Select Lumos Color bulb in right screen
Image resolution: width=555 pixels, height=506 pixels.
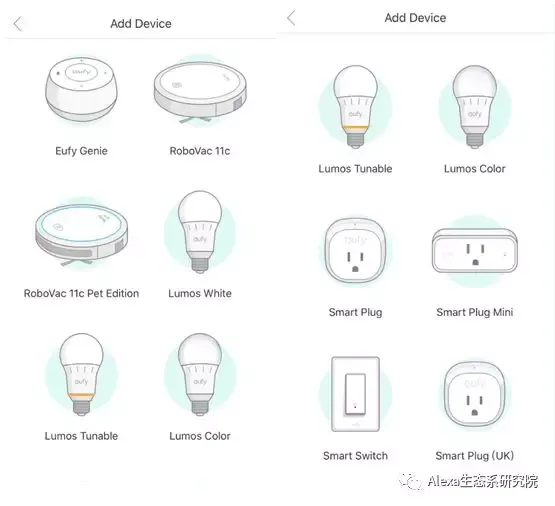pos(475,107)
